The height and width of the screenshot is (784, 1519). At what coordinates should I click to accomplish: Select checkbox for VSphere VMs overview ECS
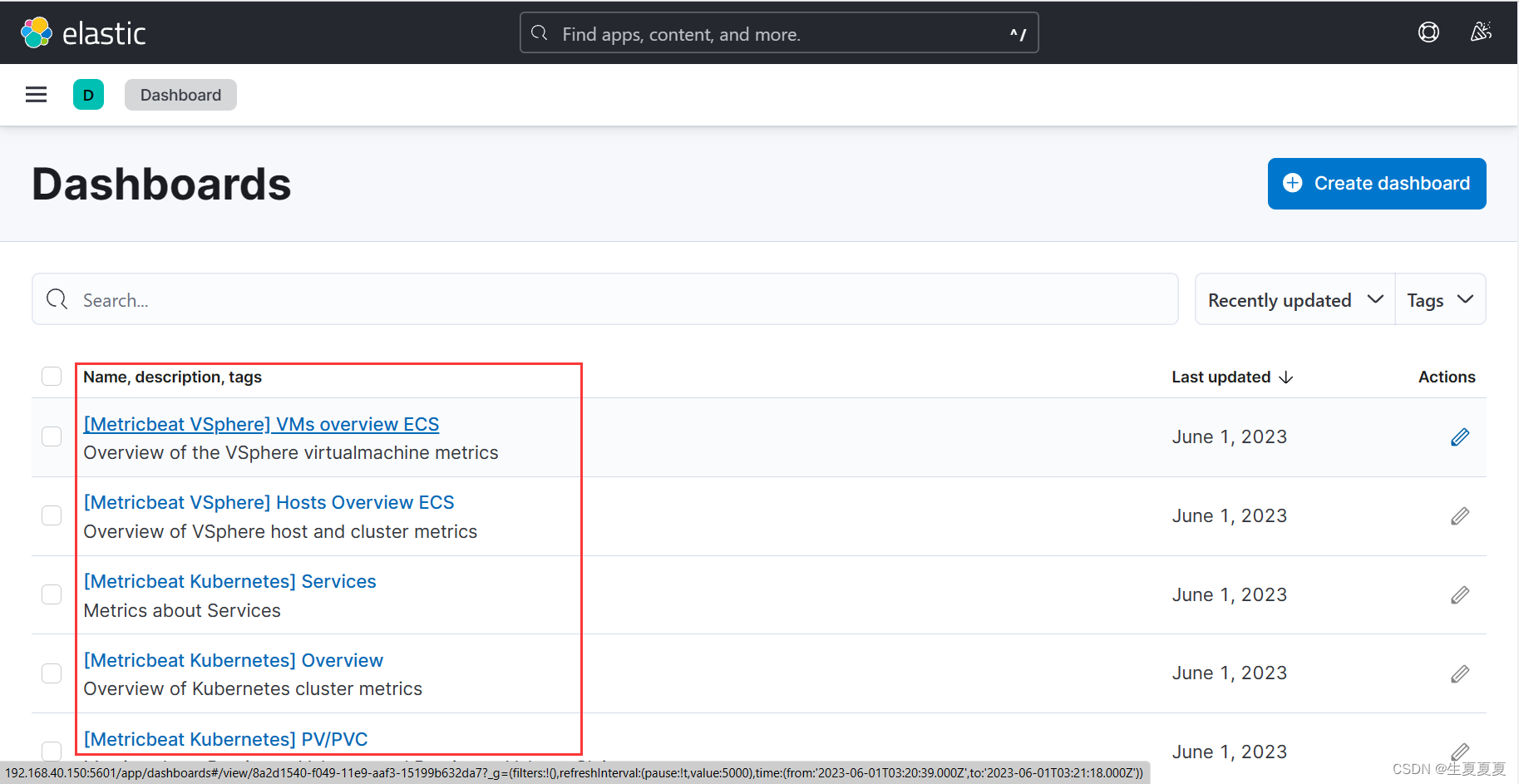point(52,436)
